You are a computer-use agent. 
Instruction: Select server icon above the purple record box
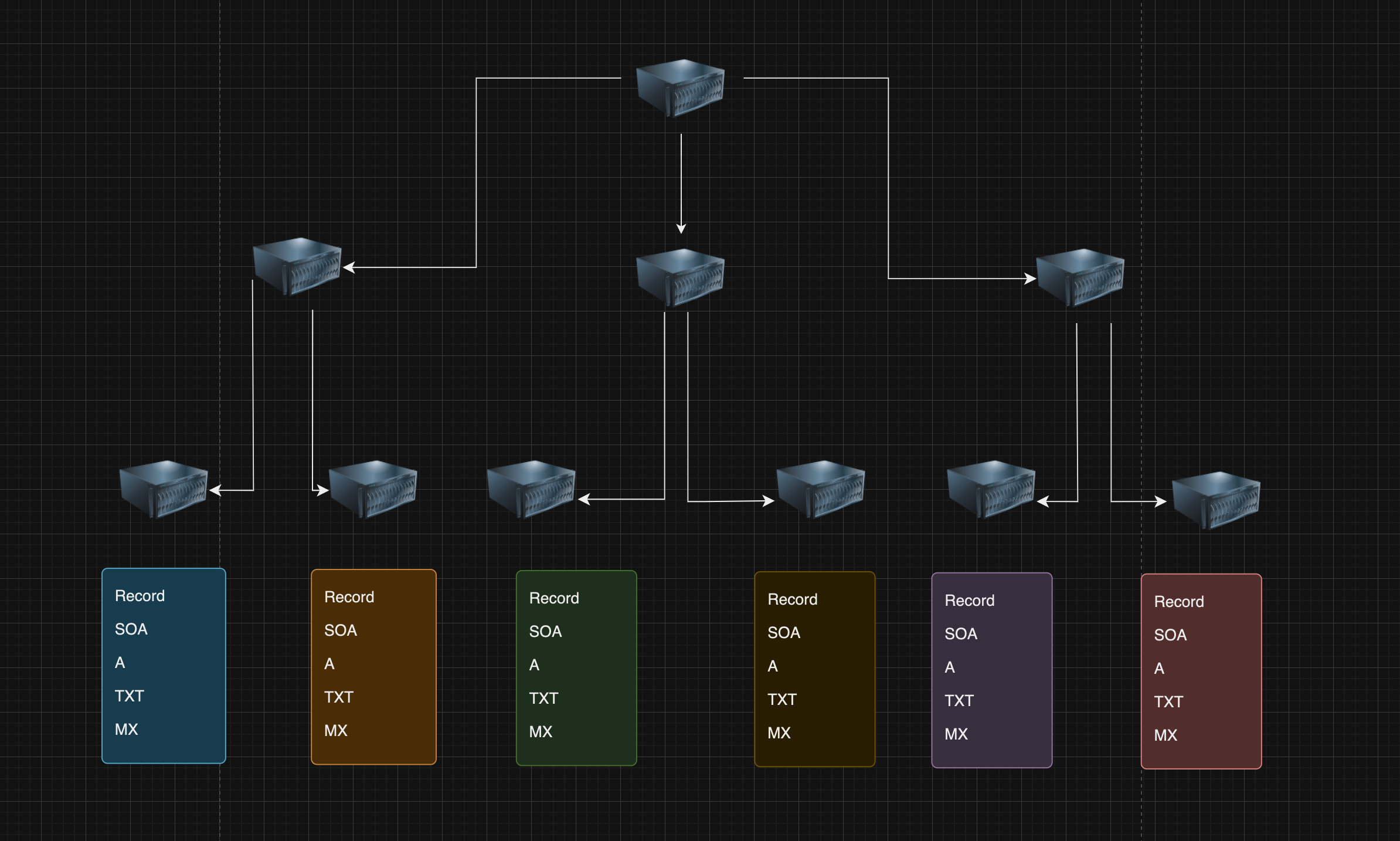coord(991,489)
